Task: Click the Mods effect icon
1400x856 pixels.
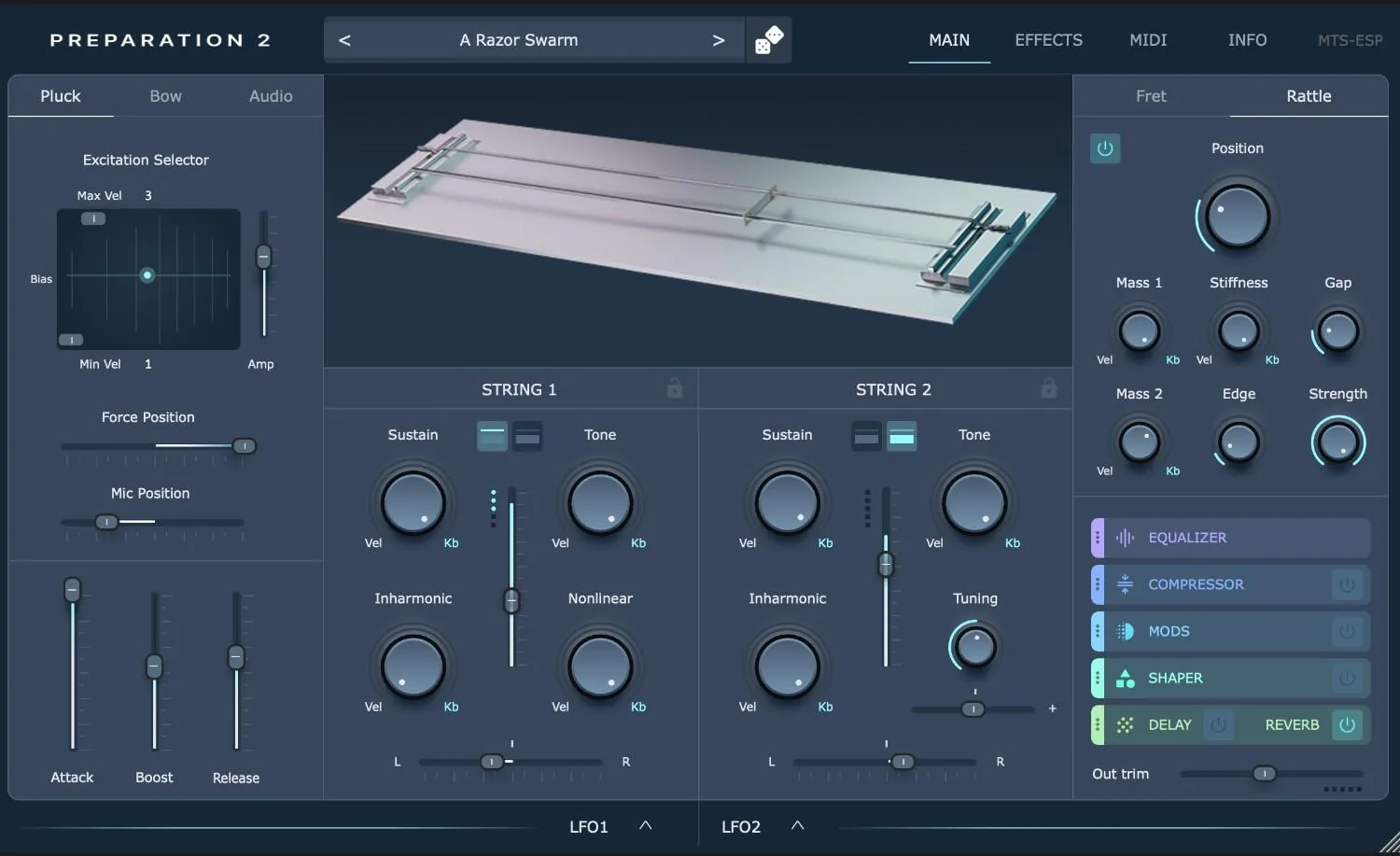Action: [1125, 631]
